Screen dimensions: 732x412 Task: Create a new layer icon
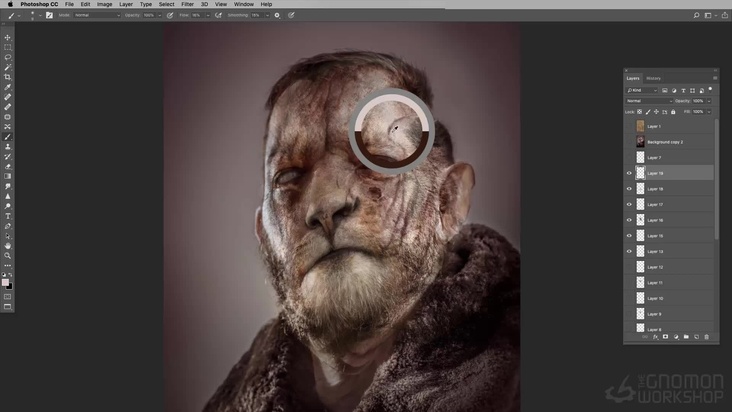pos(697,337)
